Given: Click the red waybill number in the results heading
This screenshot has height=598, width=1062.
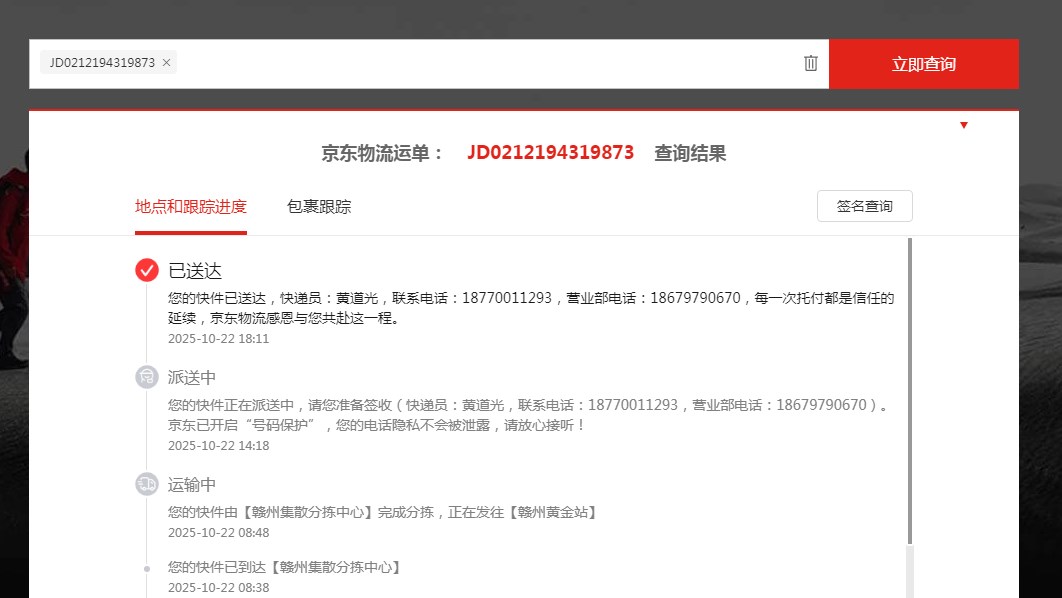Looking at the screenshot, I should coord(550,153).
